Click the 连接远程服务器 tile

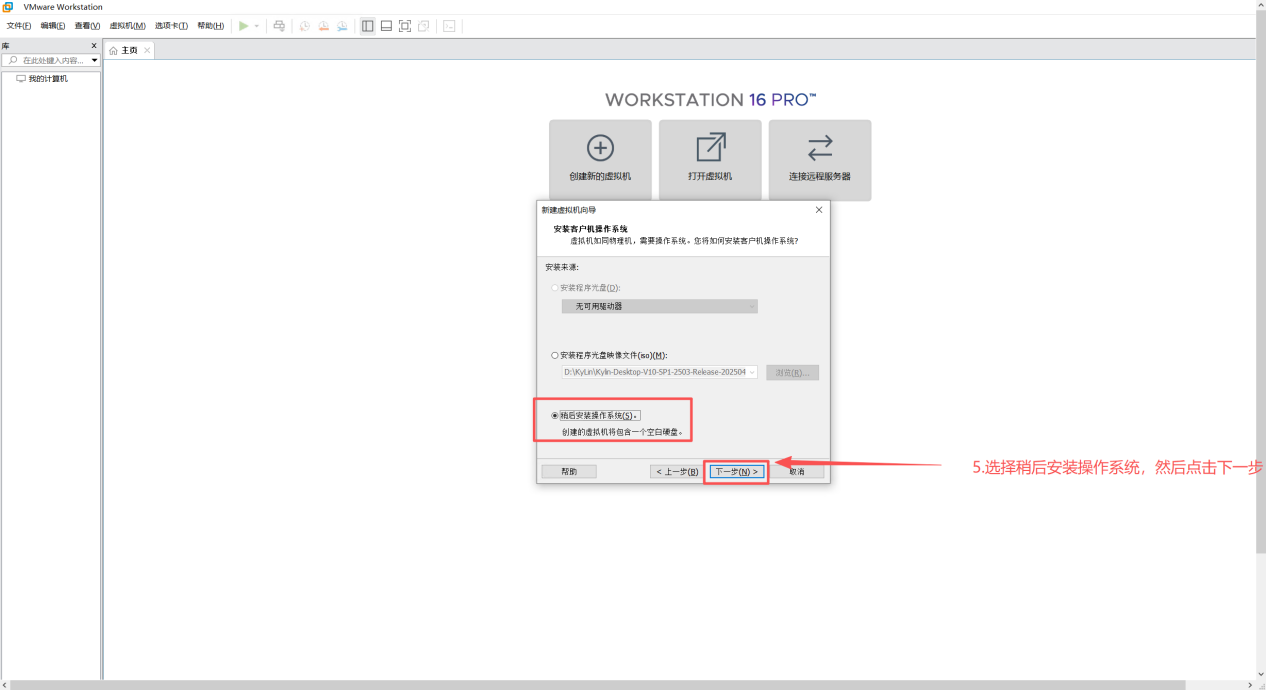820,161
